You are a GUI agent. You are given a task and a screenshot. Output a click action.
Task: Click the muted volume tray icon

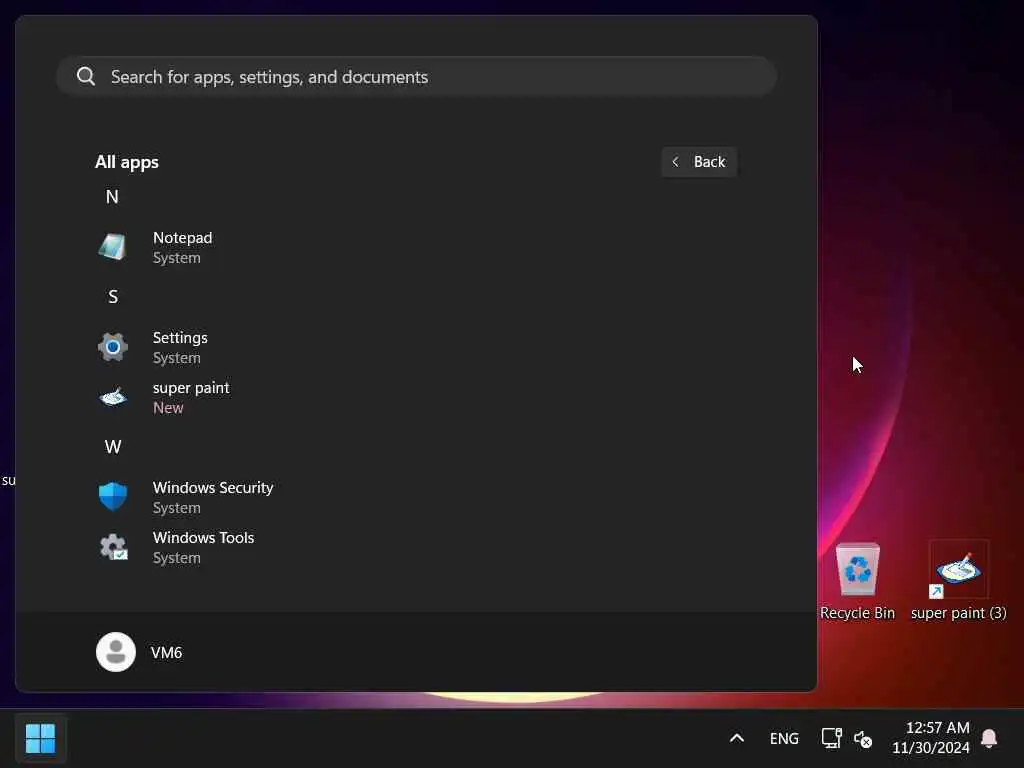click(863, 739)
